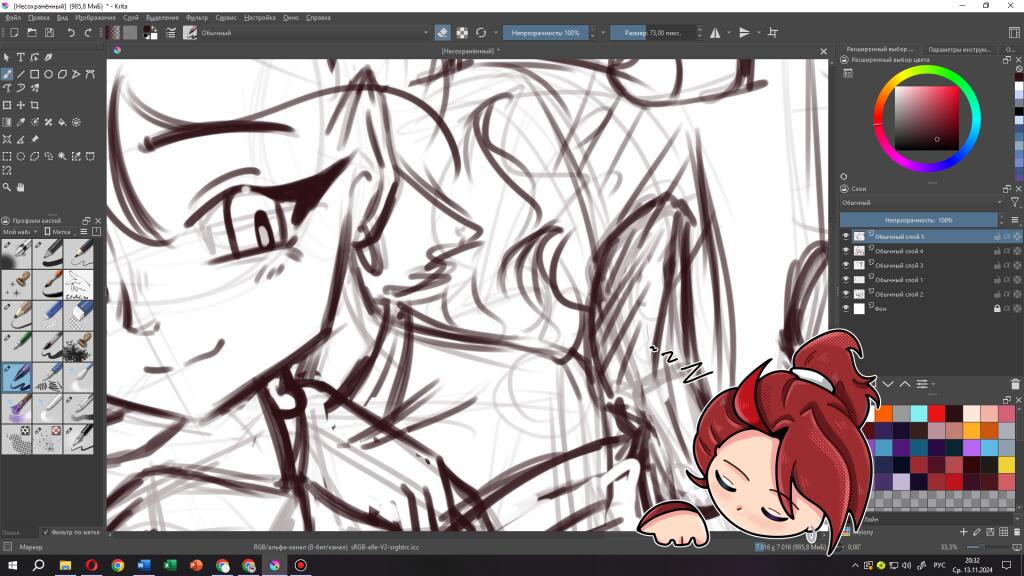
Task: Click the layer 'Непрозрачность: 100%' slider
Action: click(x=918, y=220)
